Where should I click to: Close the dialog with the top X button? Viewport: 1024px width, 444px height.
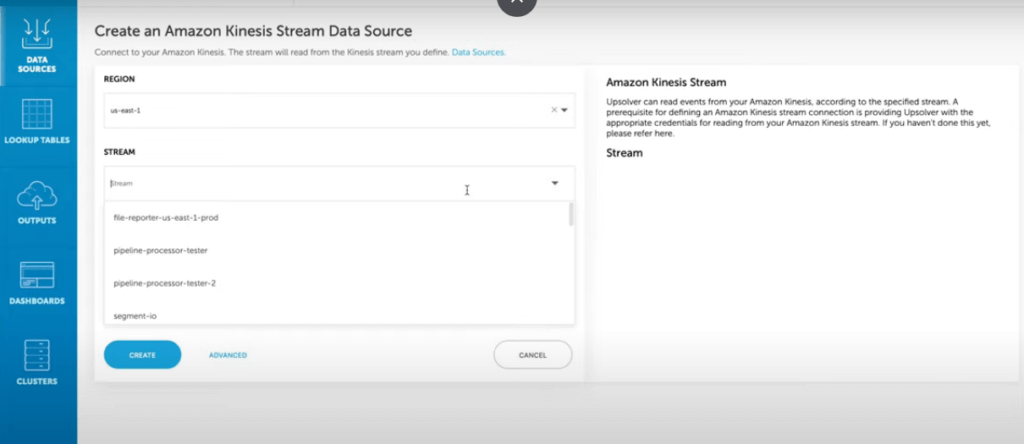[x=517, y=3]
